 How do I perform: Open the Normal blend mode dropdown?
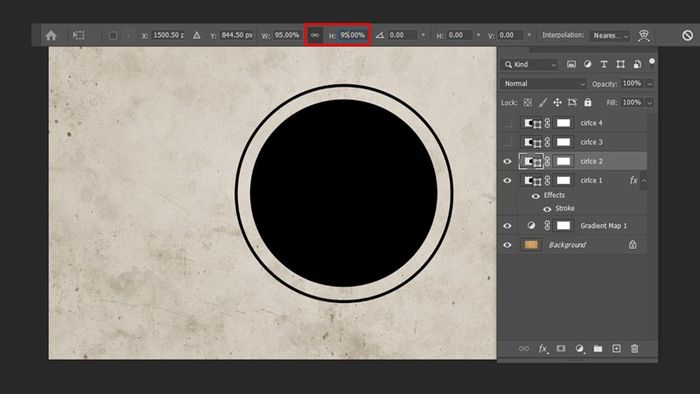(543, 83)
